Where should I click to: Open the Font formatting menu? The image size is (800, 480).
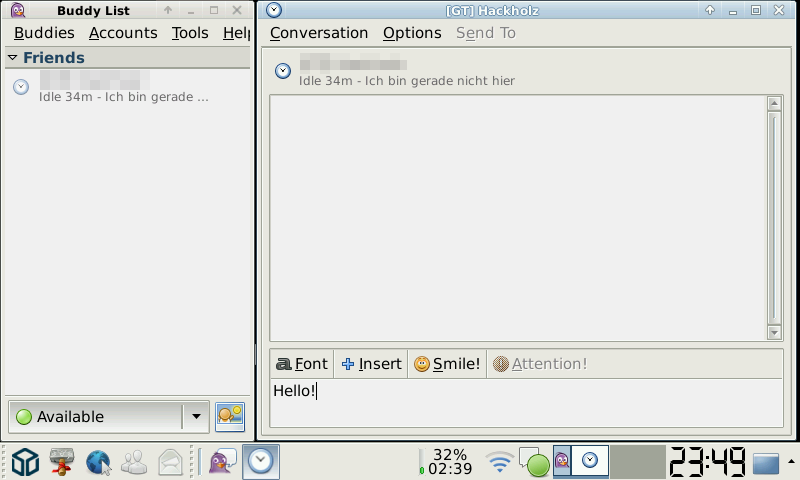pos(302,364)
